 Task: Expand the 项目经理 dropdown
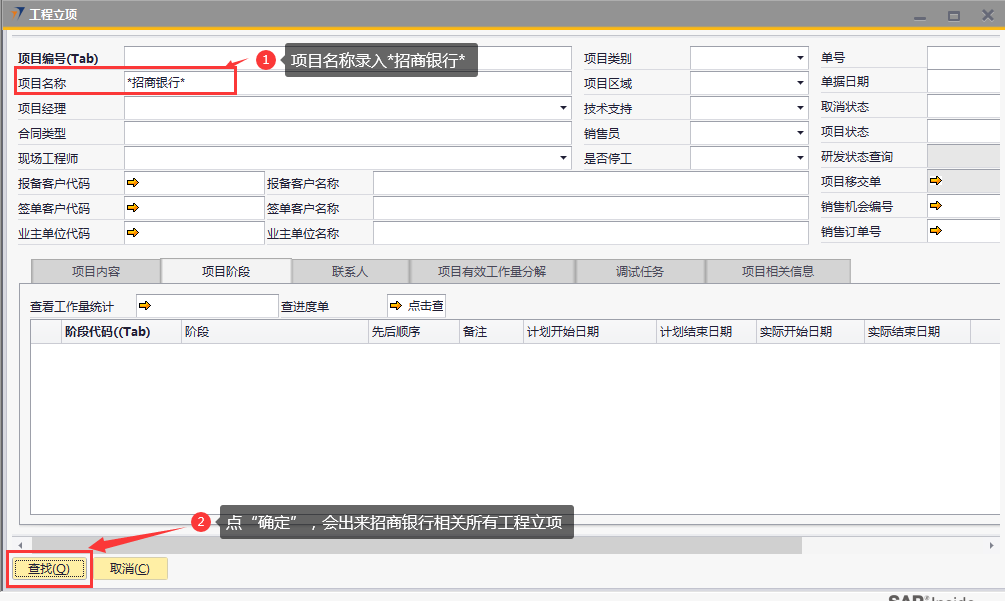coord(563,109)
